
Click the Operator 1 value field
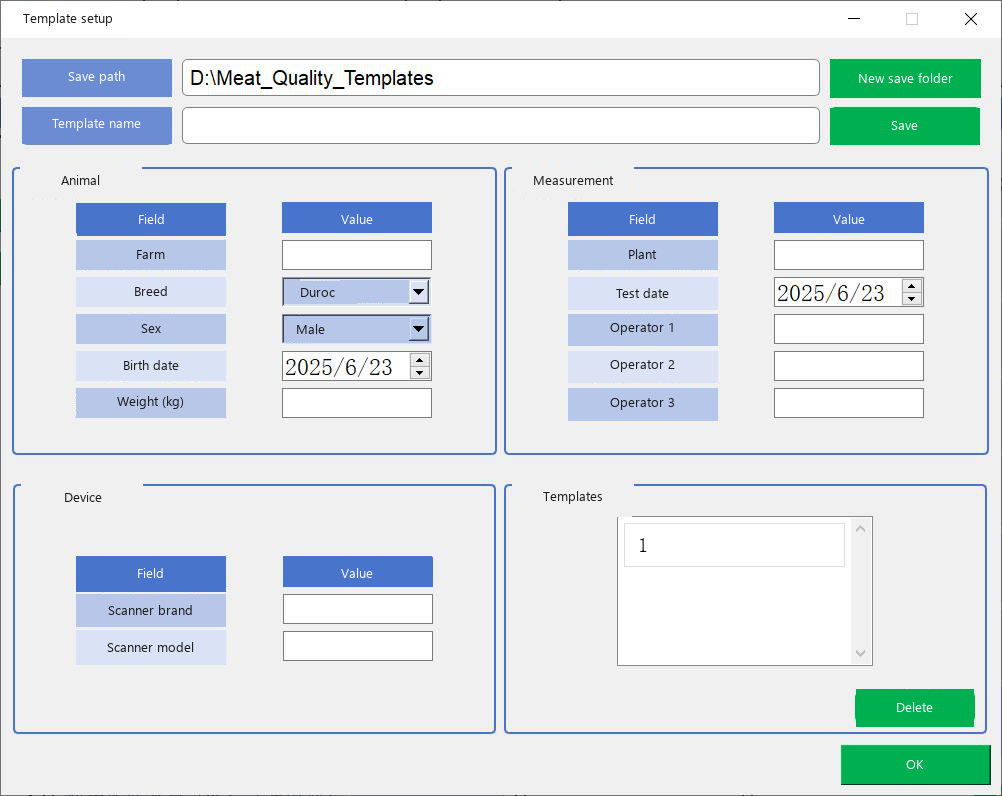[x=849, y=329]
